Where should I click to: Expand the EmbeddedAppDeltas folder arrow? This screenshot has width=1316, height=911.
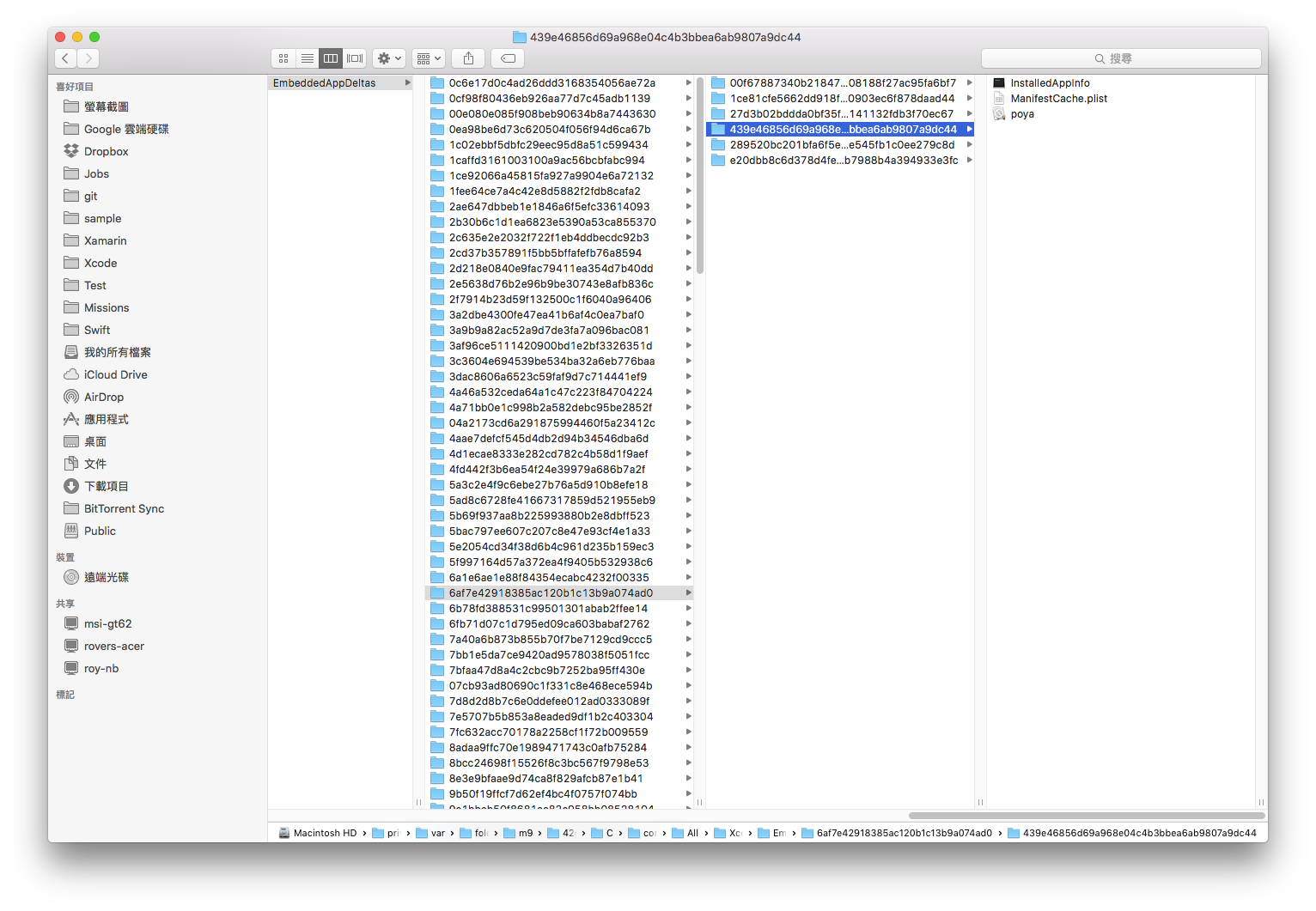(407, 83)
